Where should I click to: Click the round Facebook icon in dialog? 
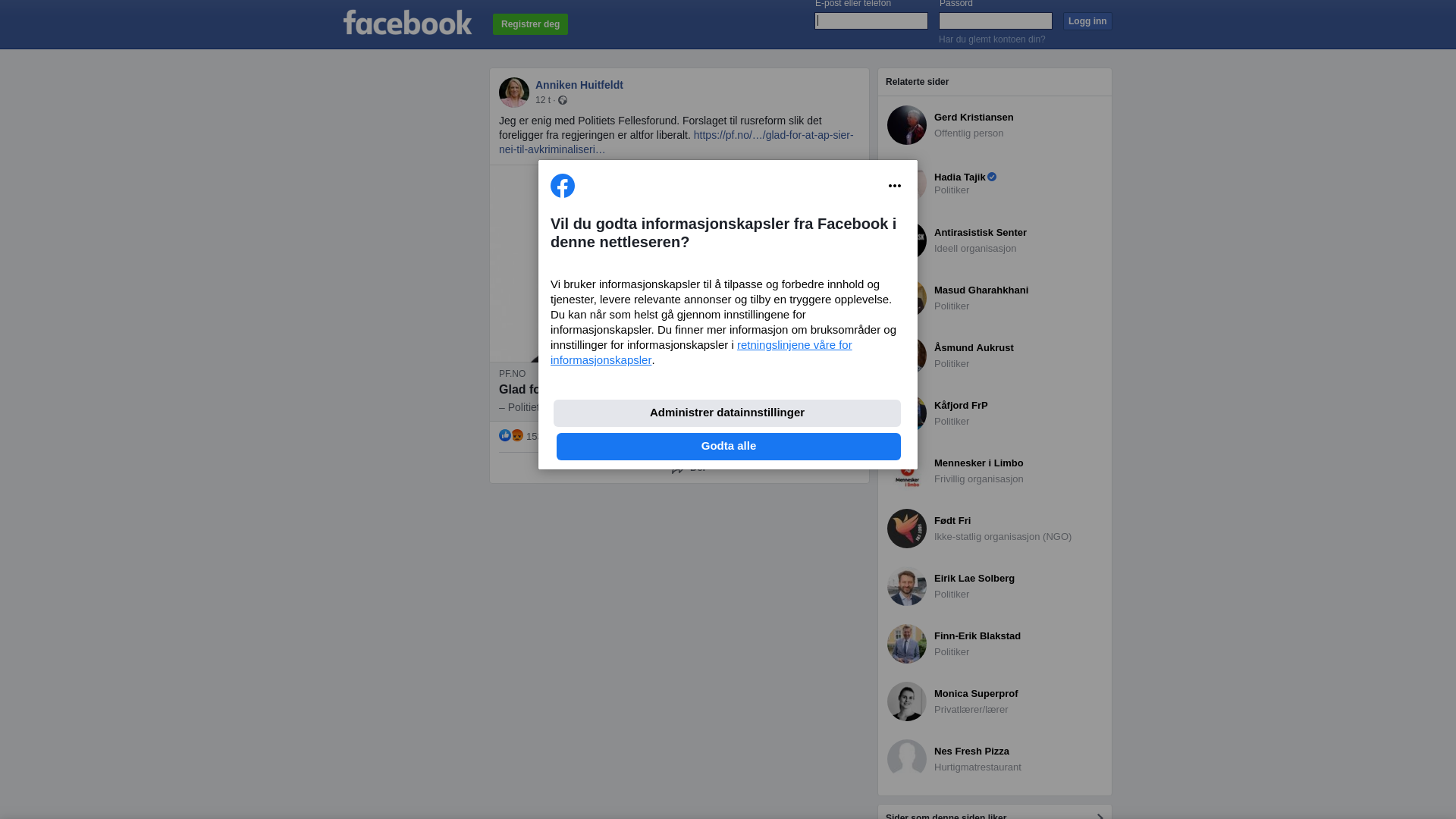tap(563, 186)
